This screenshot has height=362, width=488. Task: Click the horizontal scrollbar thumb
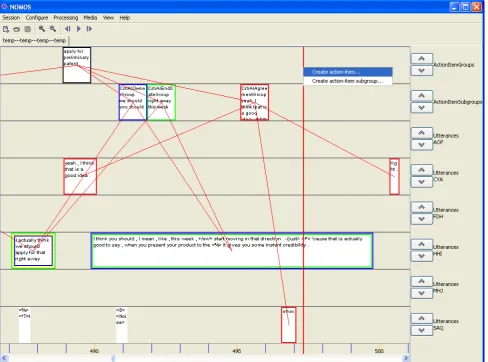113,358
